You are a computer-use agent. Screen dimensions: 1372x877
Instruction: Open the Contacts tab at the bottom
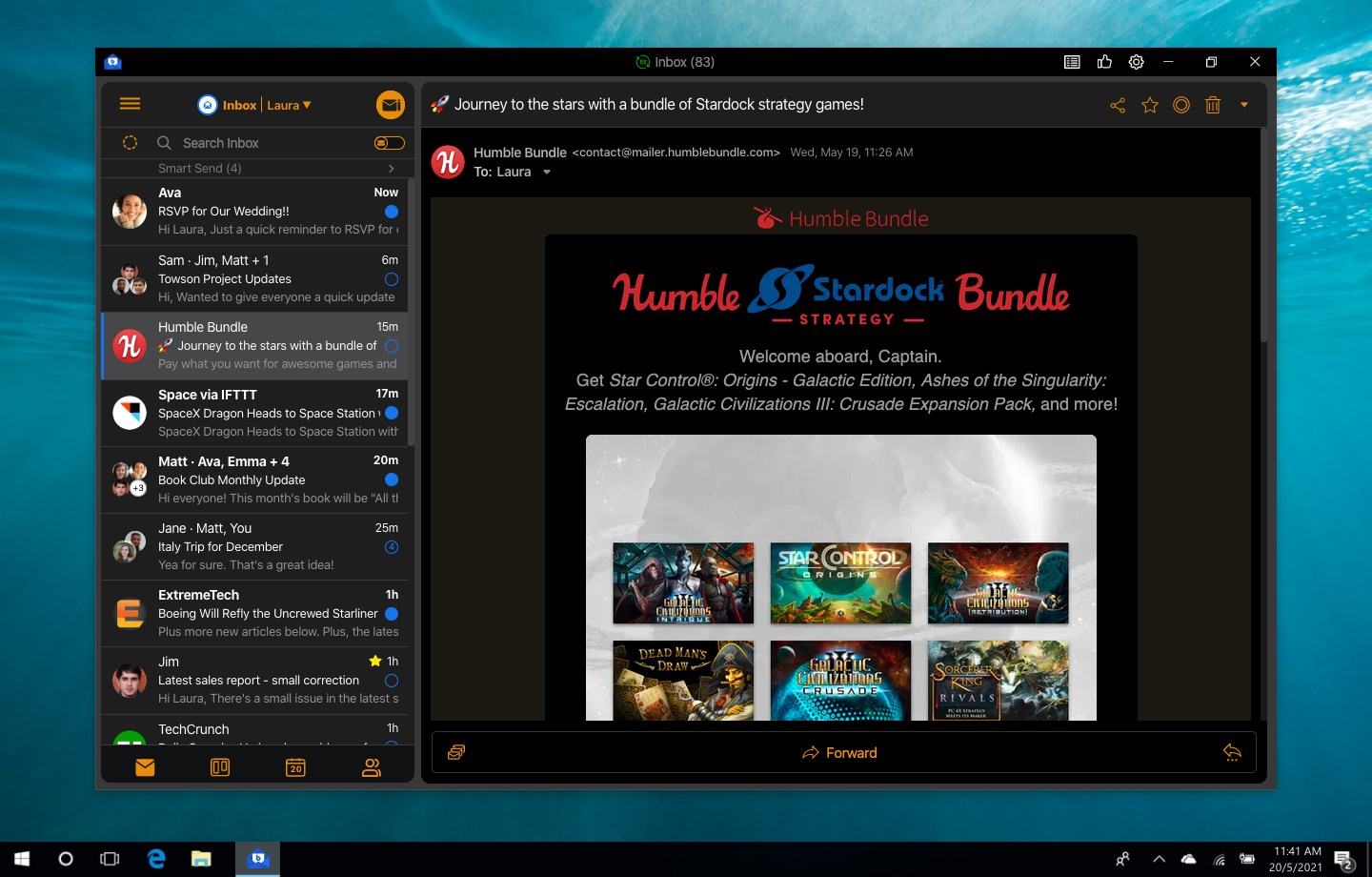pos(372,767)
